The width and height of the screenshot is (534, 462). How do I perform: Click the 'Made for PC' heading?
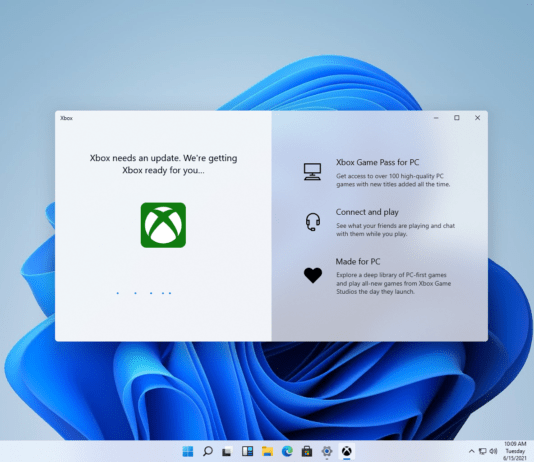(358, 261)
